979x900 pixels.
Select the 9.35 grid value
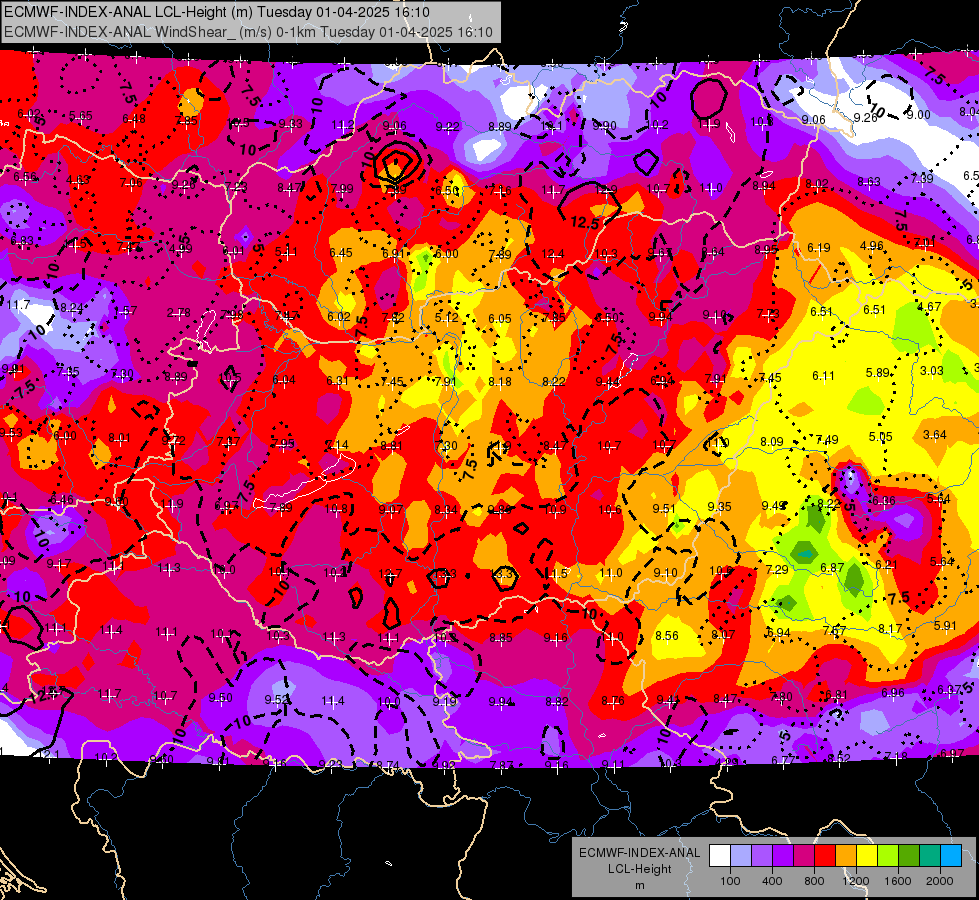click(x=719, y=507)
